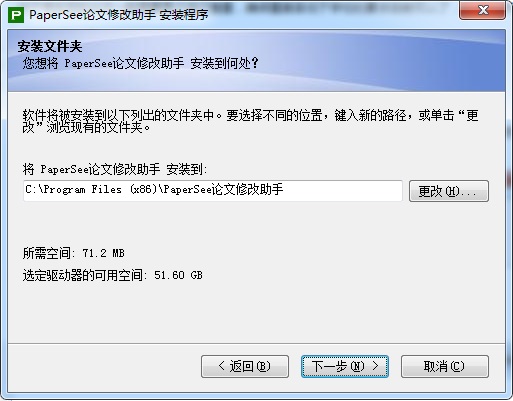Continue with the 下一步(N) button

pos(345,366)
